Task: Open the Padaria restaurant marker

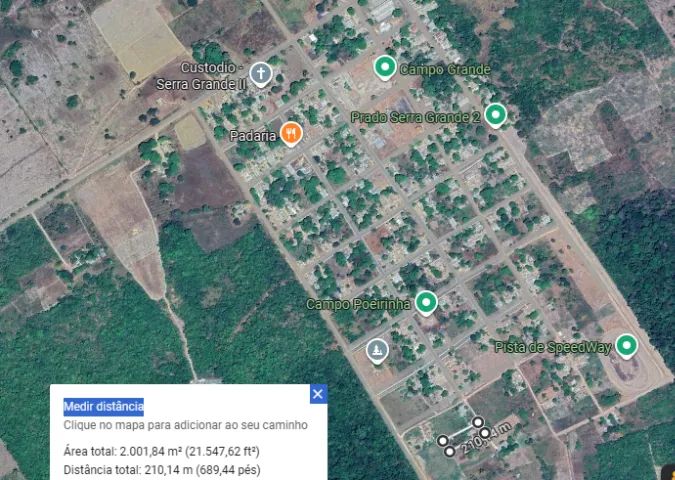Action: pyautogui.click(x=291, y=134)
